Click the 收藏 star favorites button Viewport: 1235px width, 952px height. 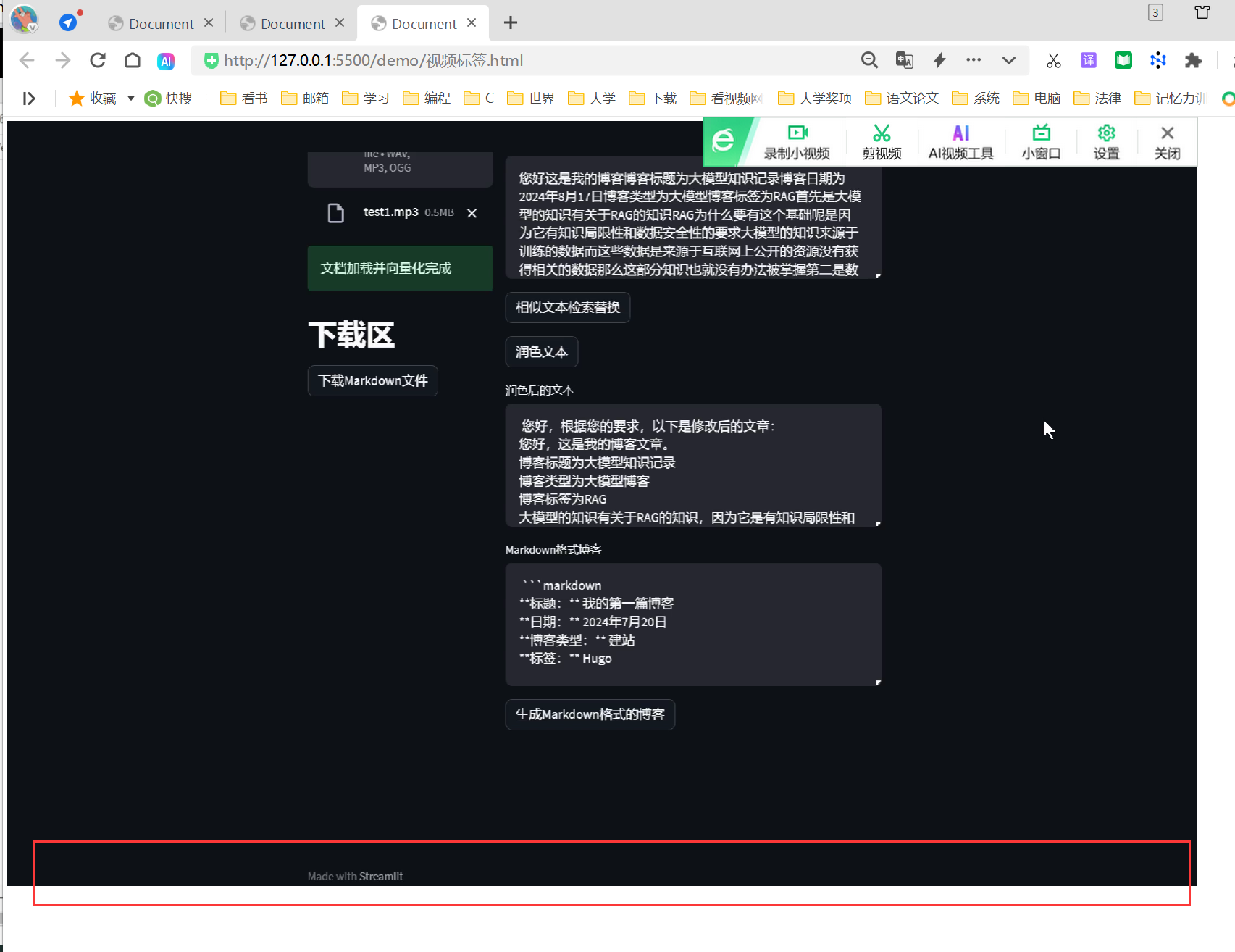(92, 98)
